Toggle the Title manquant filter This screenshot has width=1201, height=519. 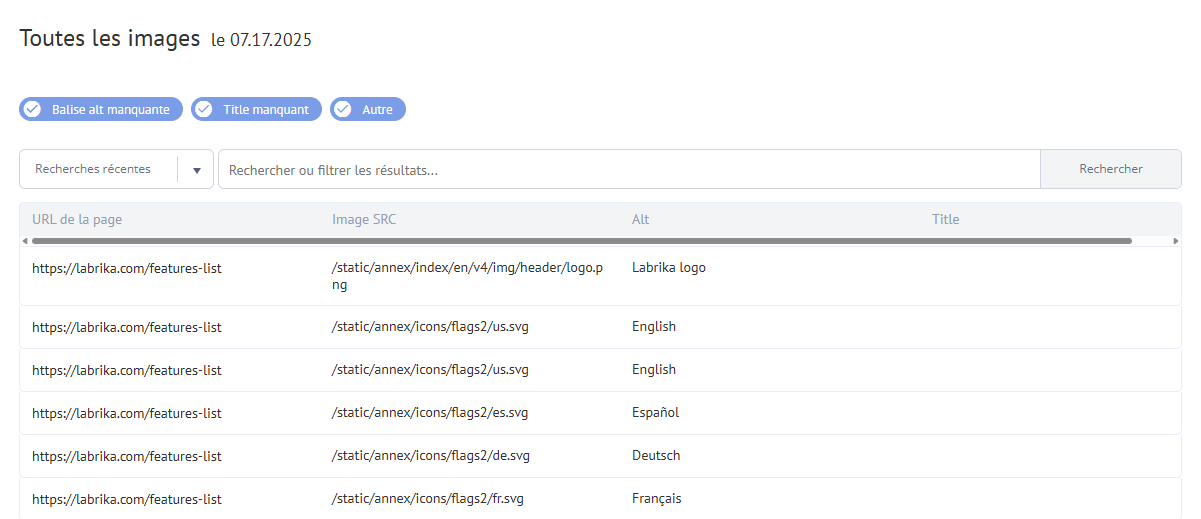256,109
